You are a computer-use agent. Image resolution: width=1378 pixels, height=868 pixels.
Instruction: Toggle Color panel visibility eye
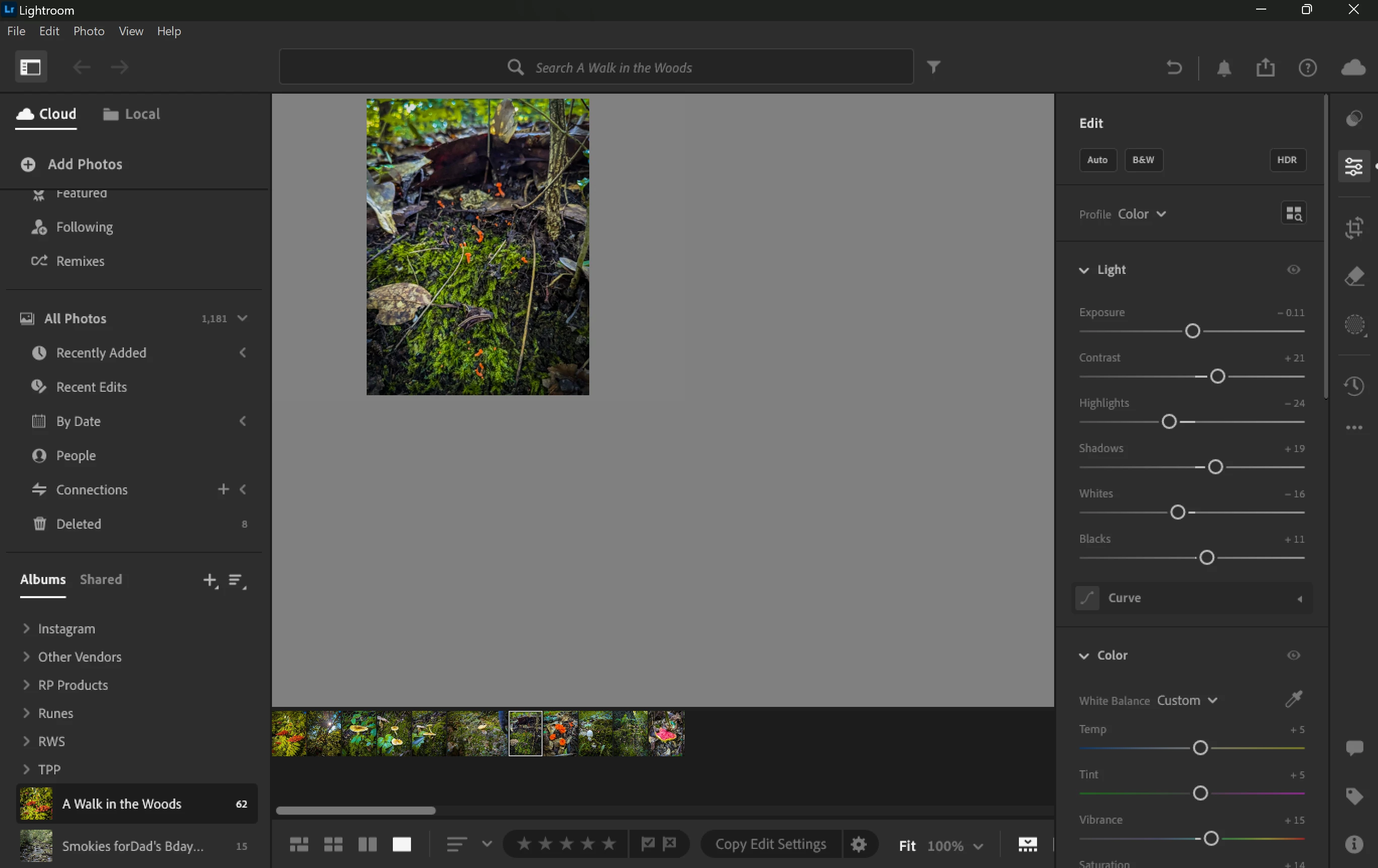point(1293,655)
